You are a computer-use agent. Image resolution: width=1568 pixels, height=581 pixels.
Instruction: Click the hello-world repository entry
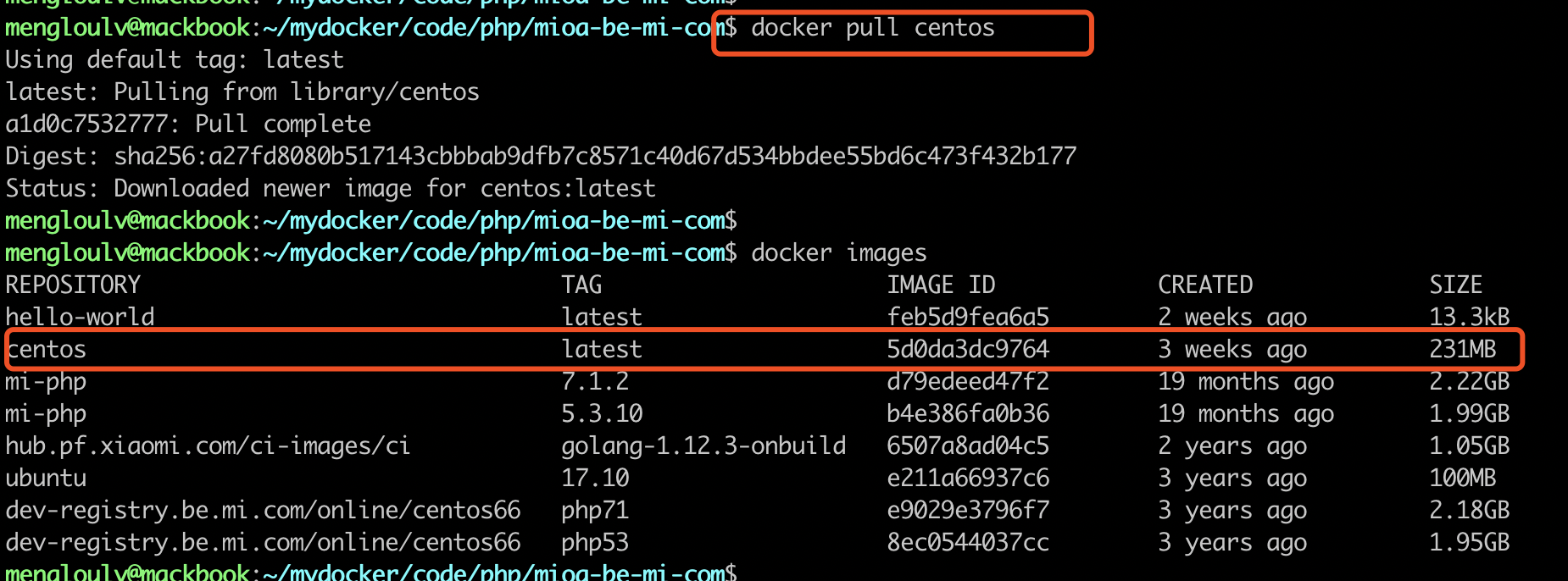pos(80,318)
